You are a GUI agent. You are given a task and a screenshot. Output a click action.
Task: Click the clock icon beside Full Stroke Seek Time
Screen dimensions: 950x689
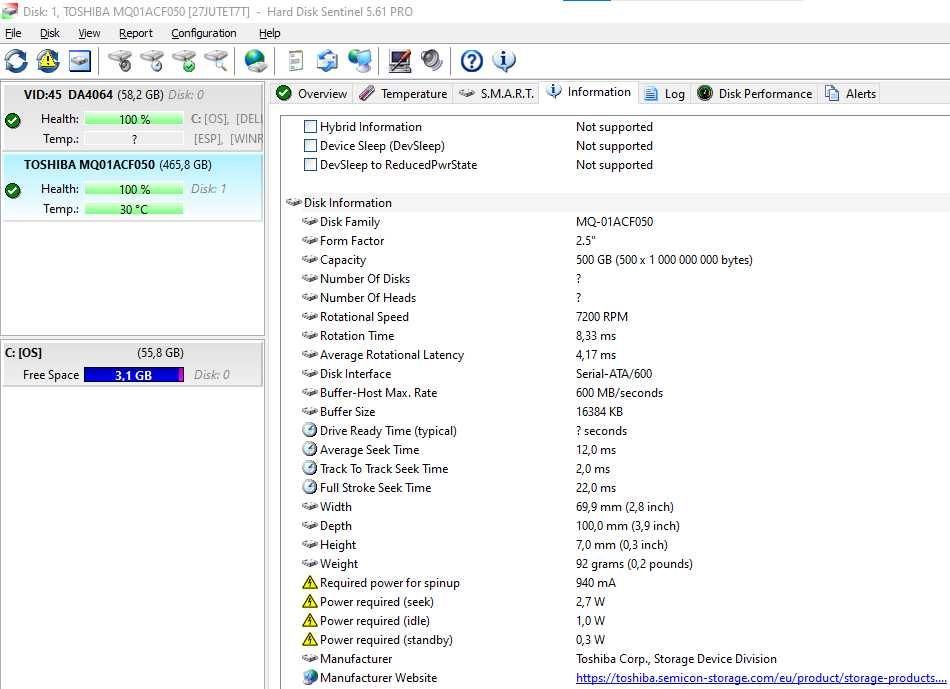pos(310,487)
